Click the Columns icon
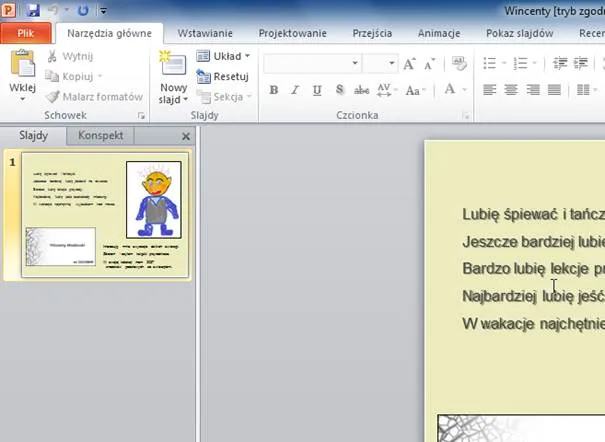The height and width of the screenshot is (442, 605). point(583,90)
